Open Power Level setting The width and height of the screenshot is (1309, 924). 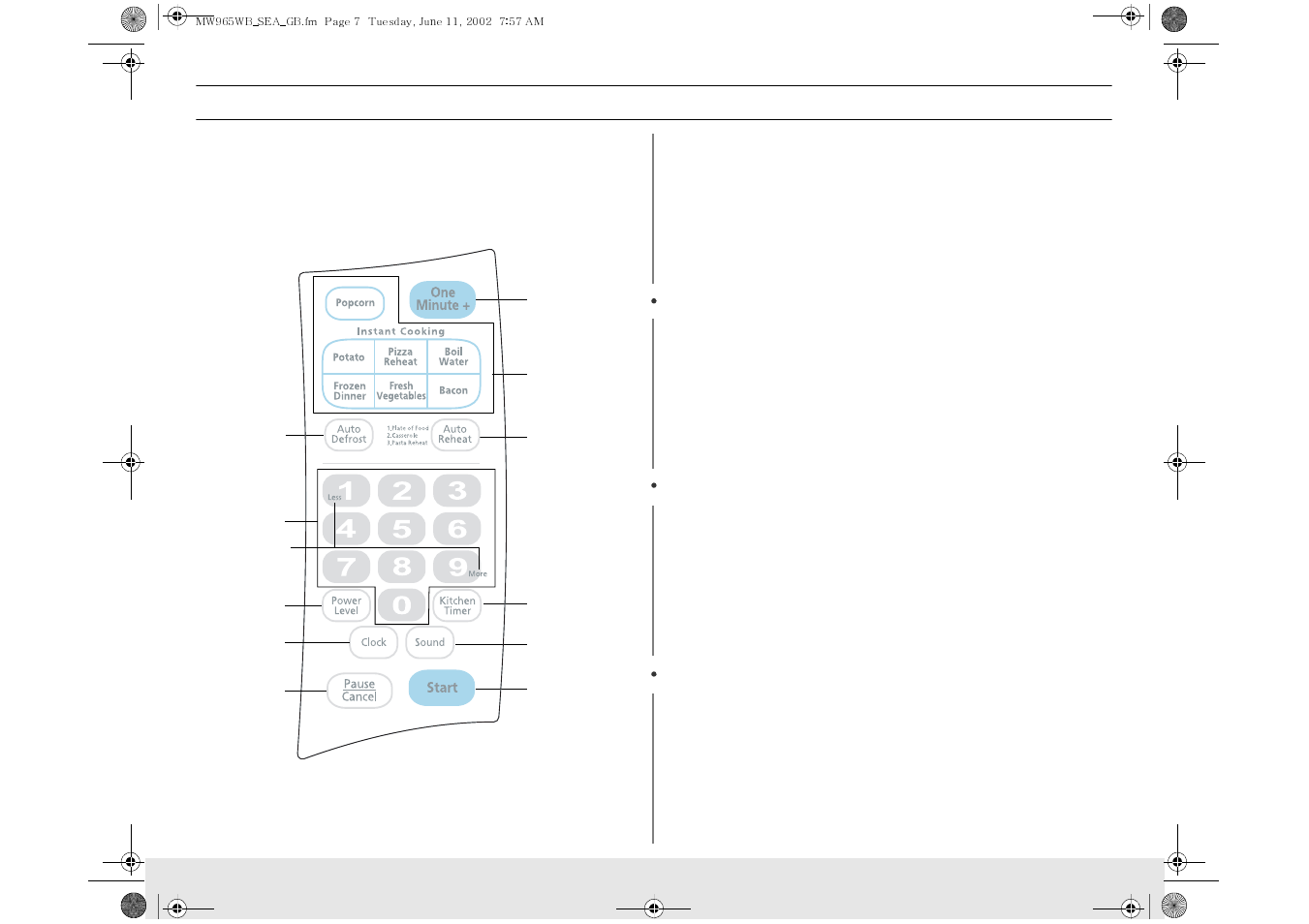(346, 605)
